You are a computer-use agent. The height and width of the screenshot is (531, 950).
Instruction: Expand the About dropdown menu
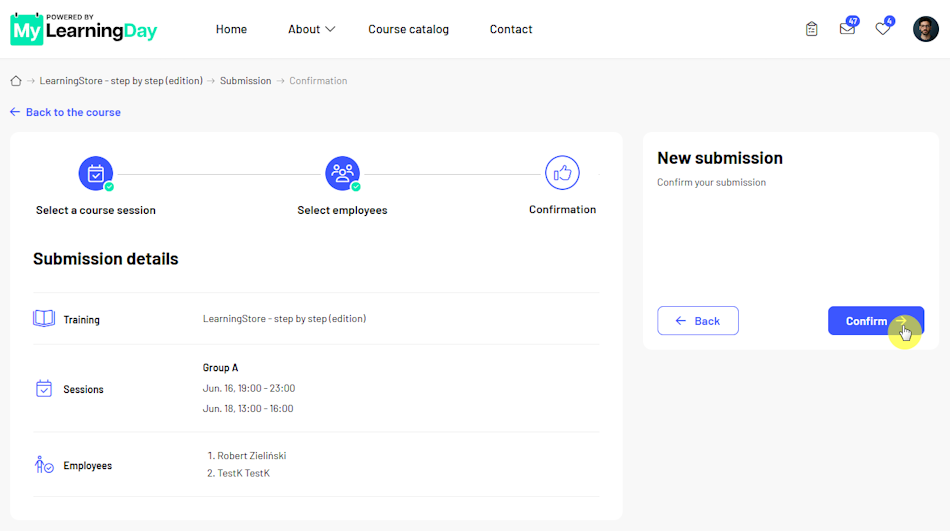311,29
